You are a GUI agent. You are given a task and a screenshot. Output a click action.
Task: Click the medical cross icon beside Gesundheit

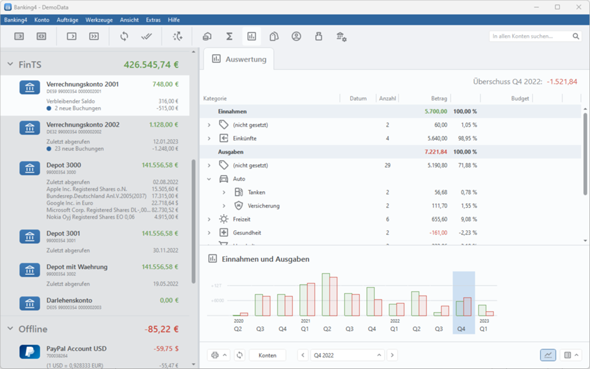tap(224, 232)
